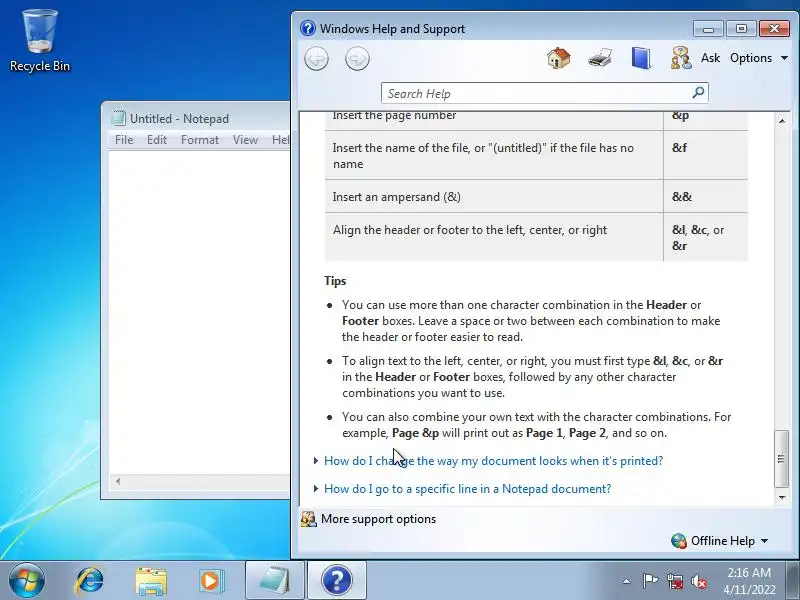Screen dimensions: 800x600
Task: Click the network status tray icon
Action: tap(674, 581)
